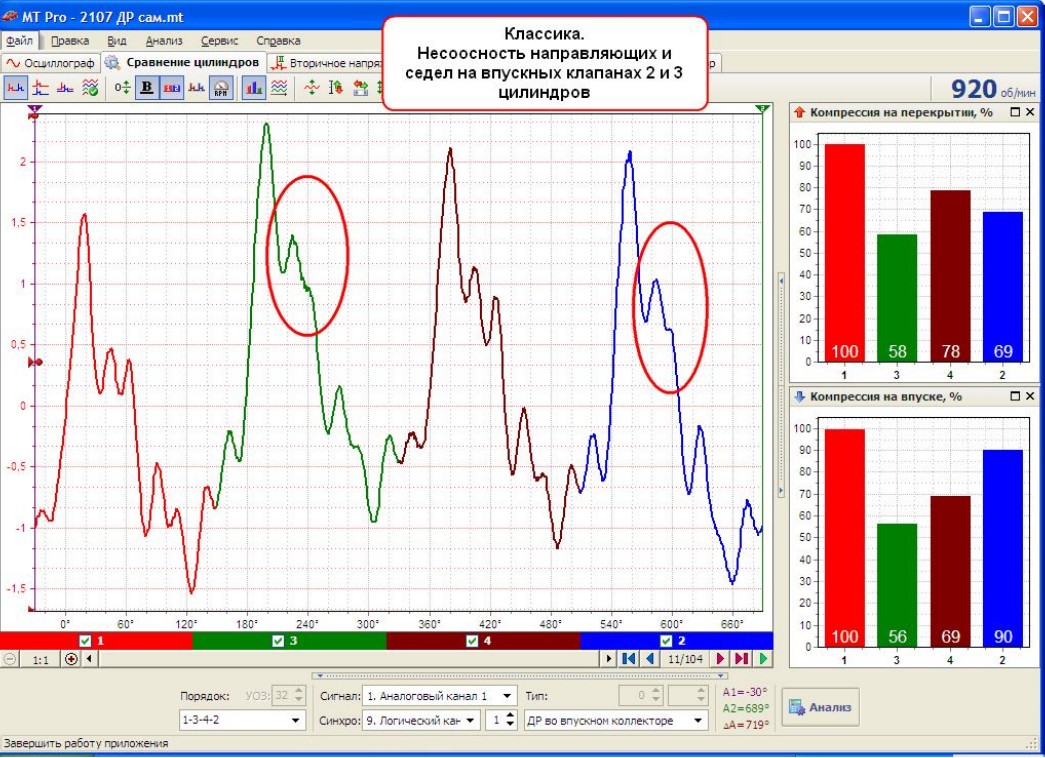The width and height of the screenshot is (1045, 758).
Task: Click the scrollbar right arrow
Action: click(x=608, y=659)
